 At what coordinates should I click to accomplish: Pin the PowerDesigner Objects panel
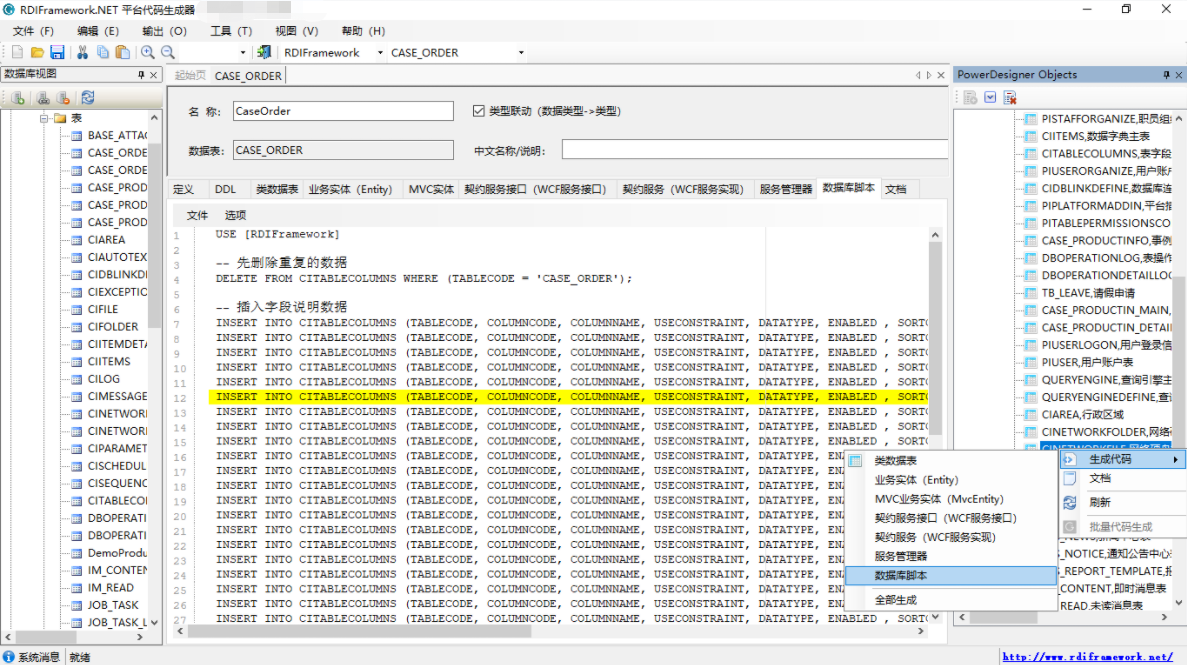[1165, 75]
